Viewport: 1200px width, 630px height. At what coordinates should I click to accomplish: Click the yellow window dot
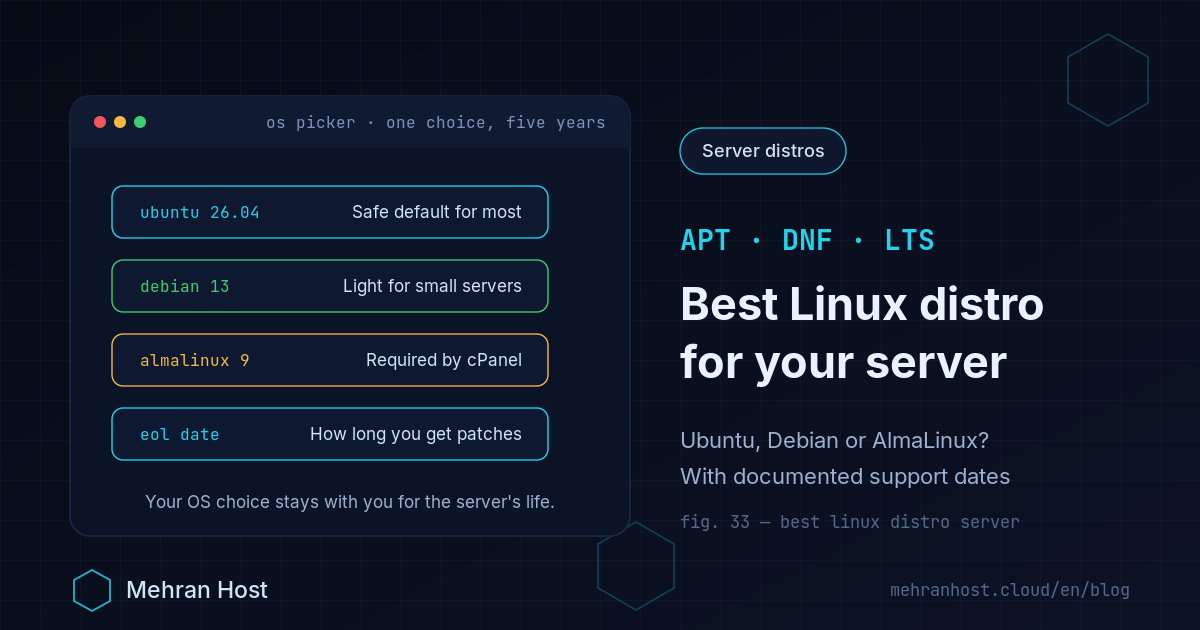coord(120,122)
